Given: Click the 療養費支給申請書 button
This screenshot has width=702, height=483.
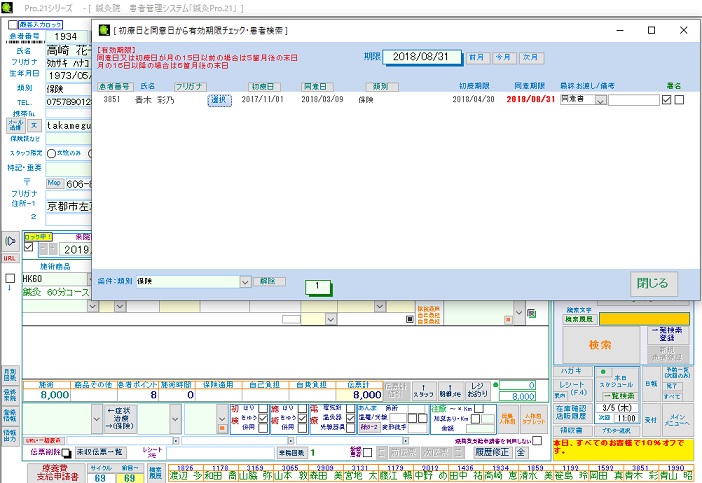Looking at the screenshot, I should (57, 473).
